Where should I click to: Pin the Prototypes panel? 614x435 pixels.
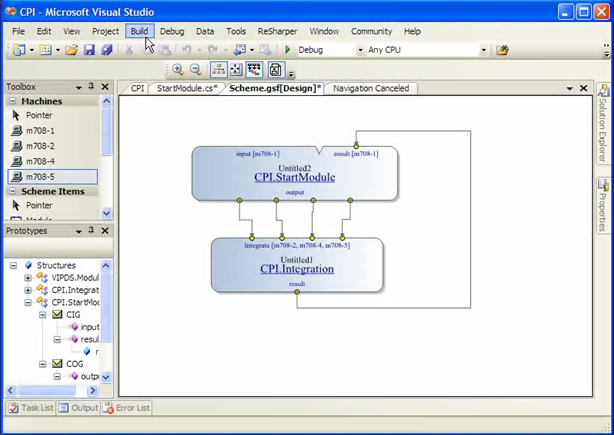coord(91,230)
